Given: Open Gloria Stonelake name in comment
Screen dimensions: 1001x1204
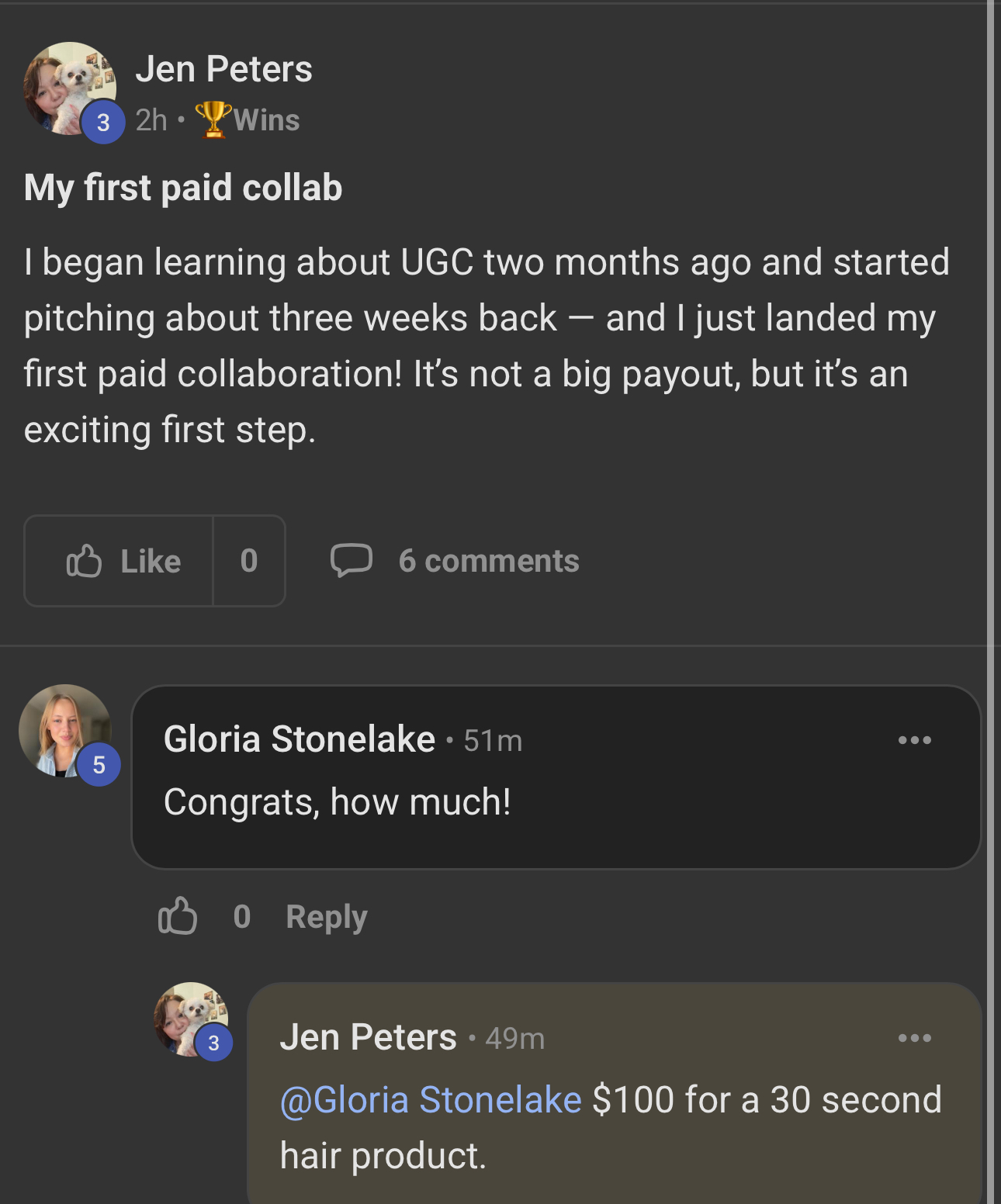Looking at the screenshot, I should (x=299, y=739).
